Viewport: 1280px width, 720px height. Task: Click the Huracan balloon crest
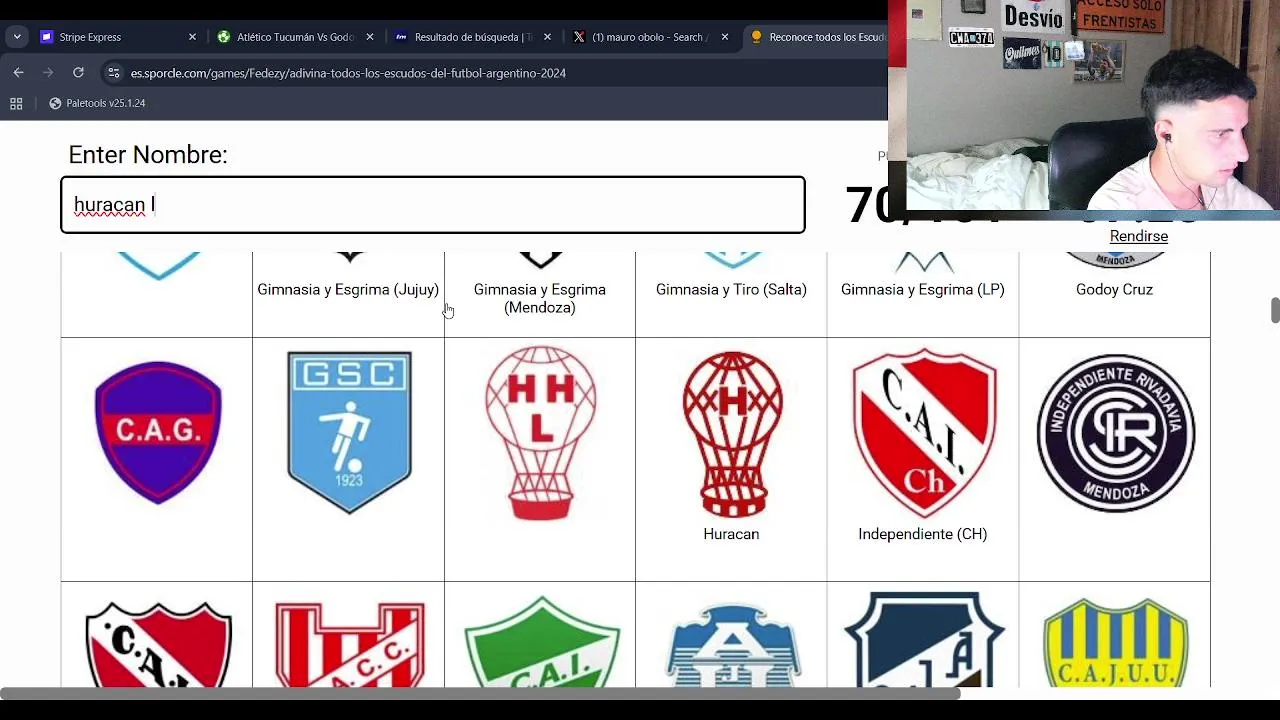coord(732,433)
